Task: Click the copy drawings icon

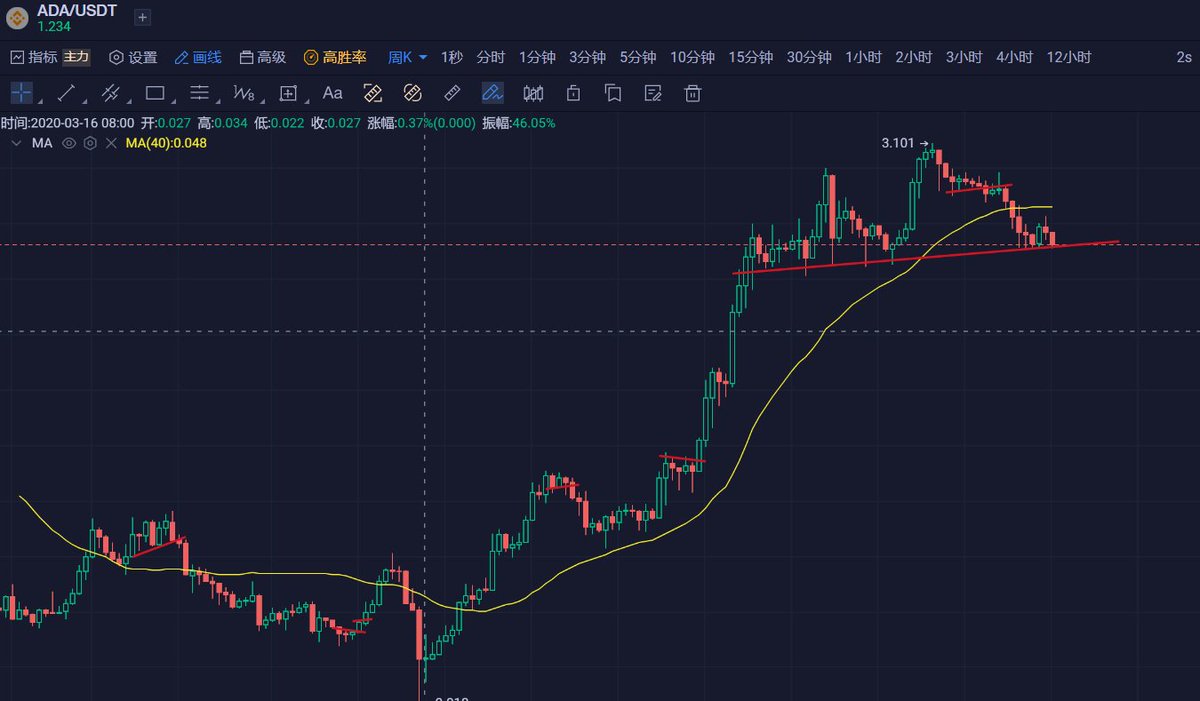Action: [613, 93]
